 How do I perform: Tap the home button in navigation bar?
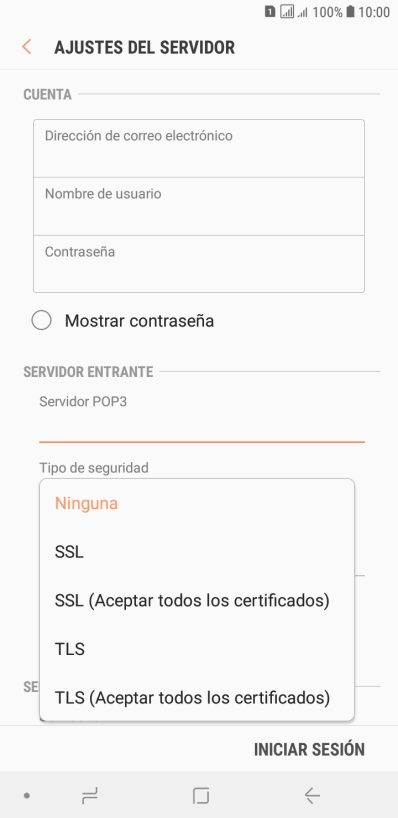tap(201, 796)
